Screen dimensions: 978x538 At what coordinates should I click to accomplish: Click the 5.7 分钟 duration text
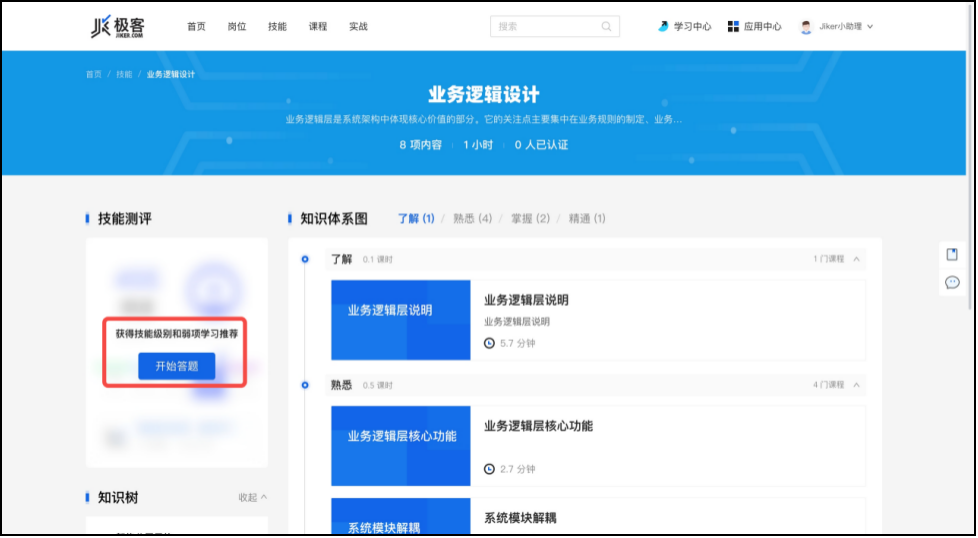[518, 343]
